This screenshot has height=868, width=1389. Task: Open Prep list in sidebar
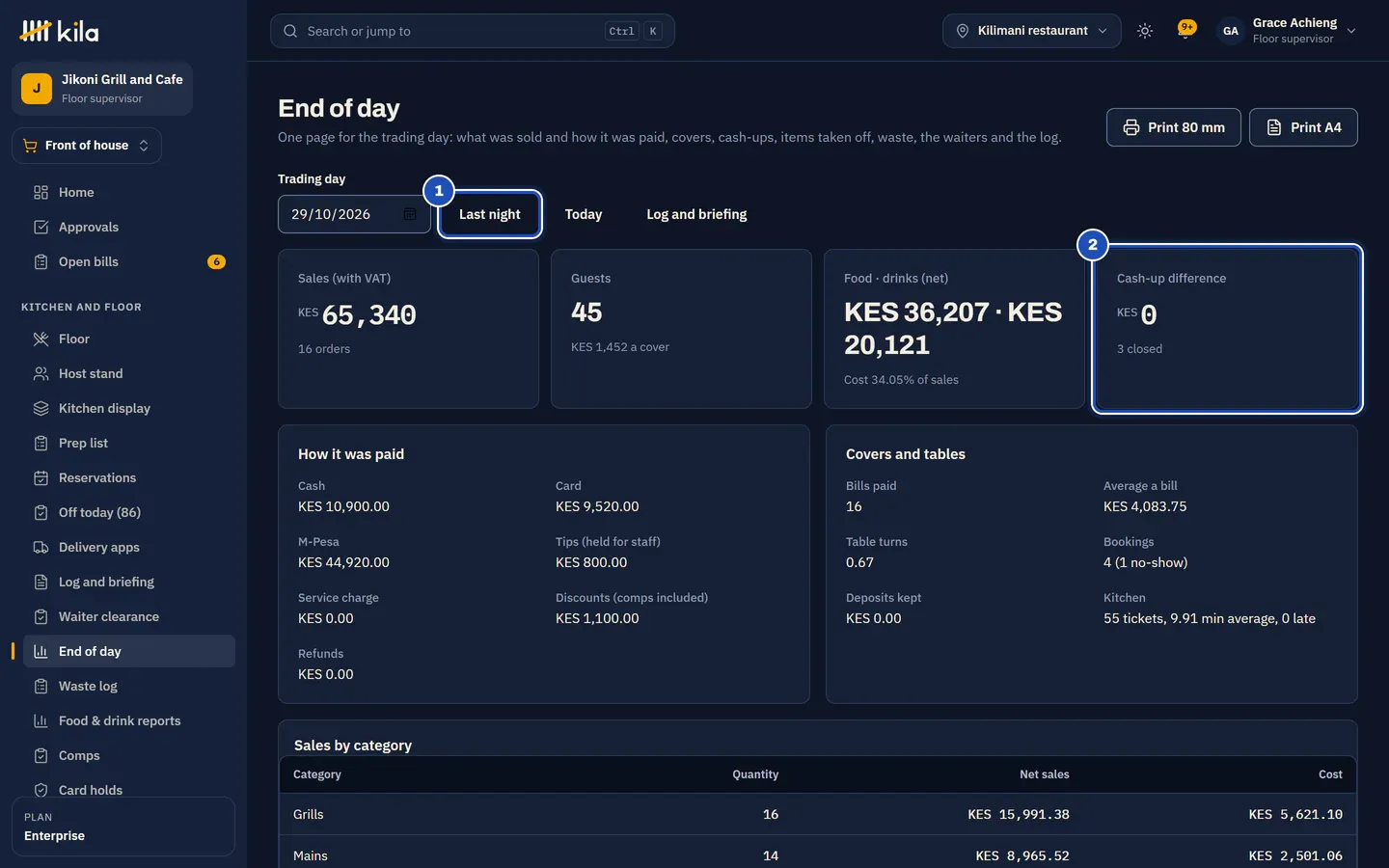click(129, 443)
